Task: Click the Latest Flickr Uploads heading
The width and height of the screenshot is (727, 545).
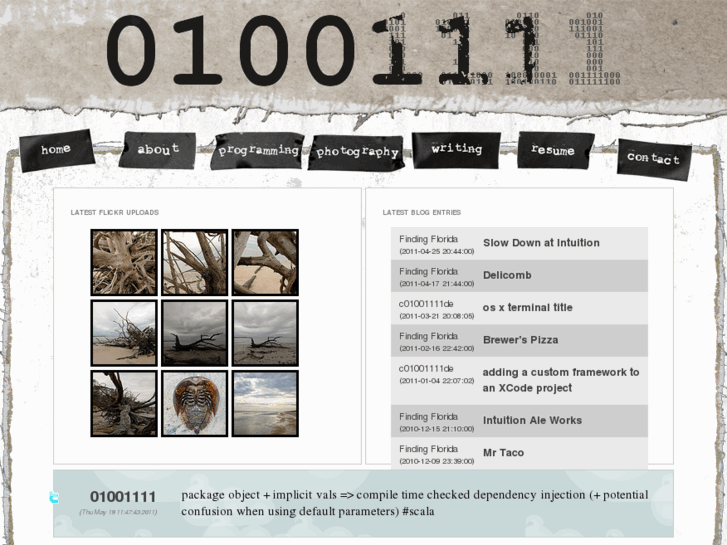Action: coord(115,212)
